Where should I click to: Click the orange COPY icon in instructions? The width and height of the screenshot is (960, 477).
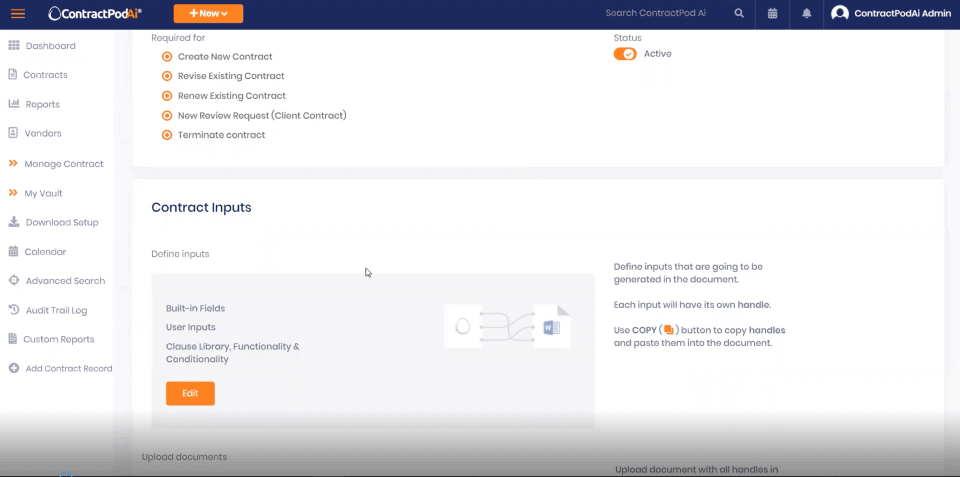pyautogui.click(x=669, y=330)
